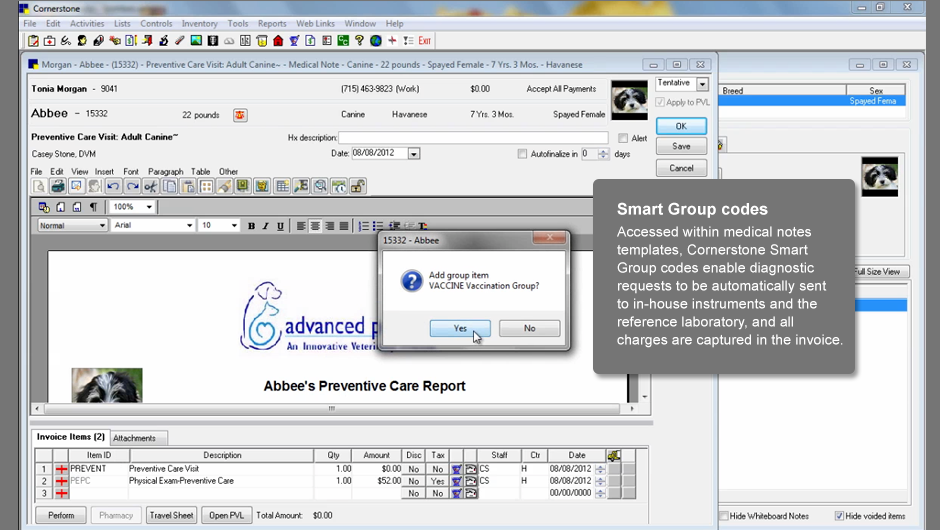Click the insert table icon in editor toolbar
The image size is (940, 530).
(282, 186)
